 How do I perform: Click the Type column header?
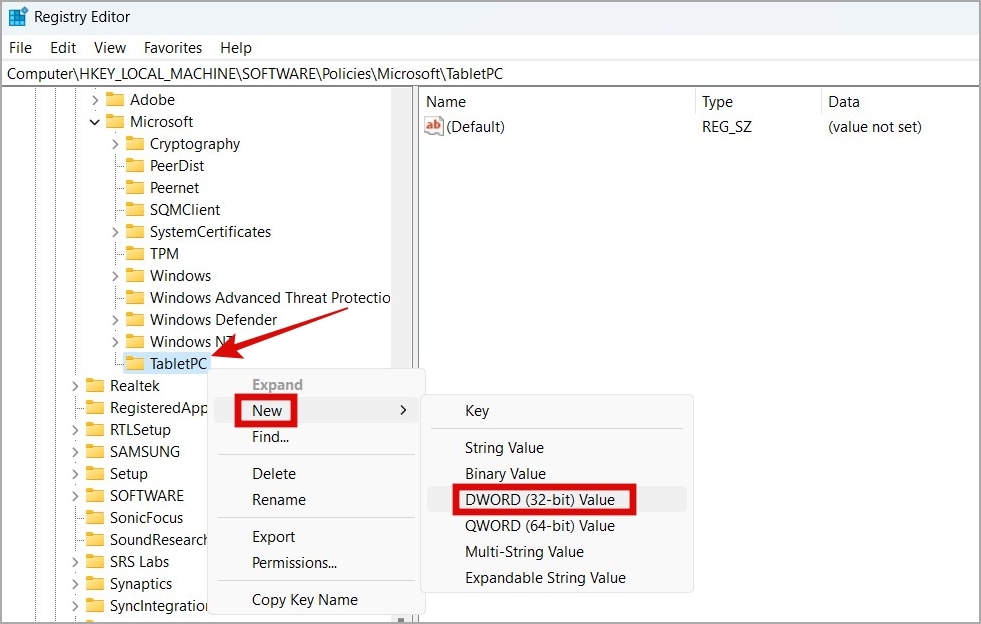coord(758,101)
